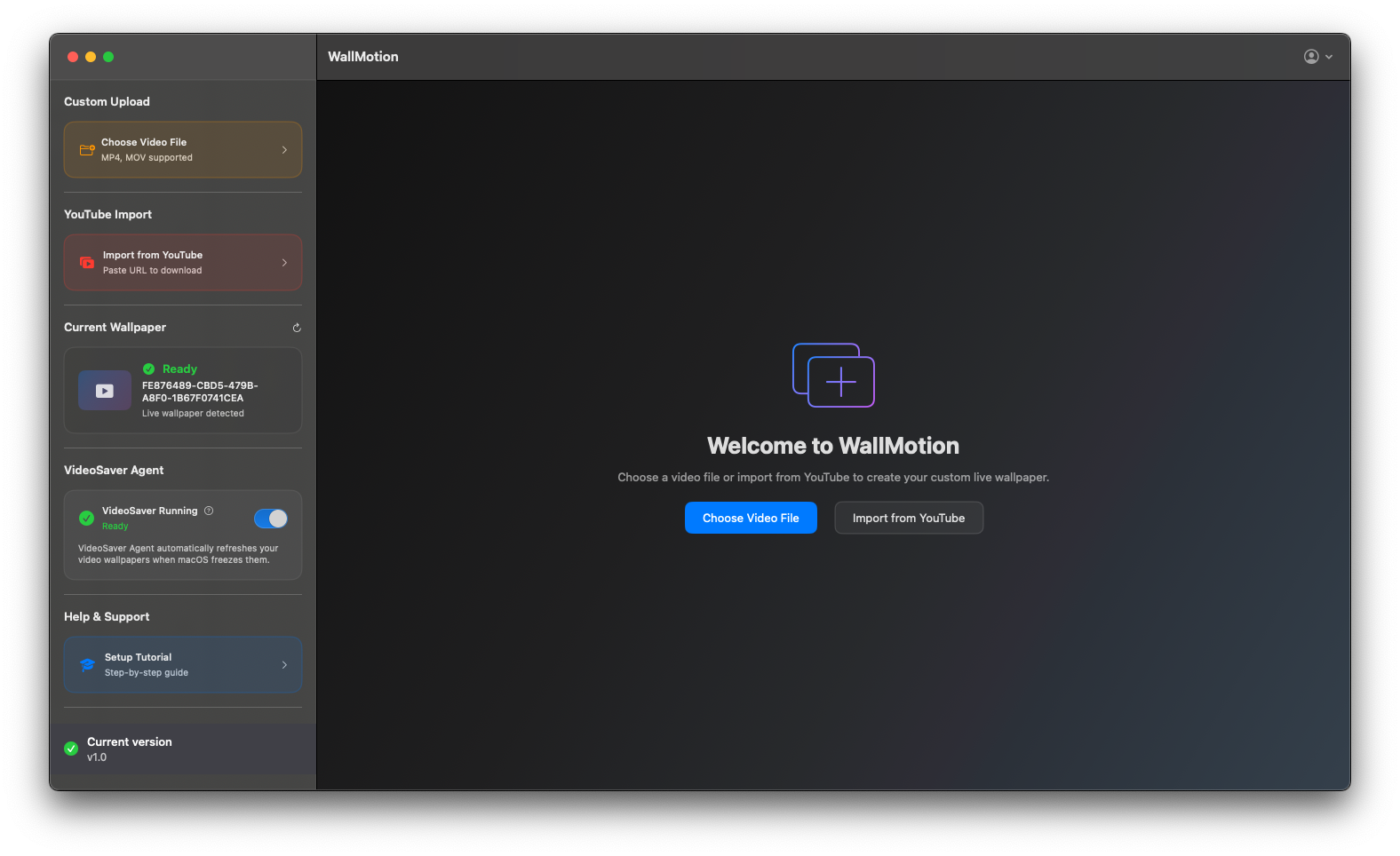Click the blue Choose Video File button
The image size is (1400, 856).
click(751, 518)
